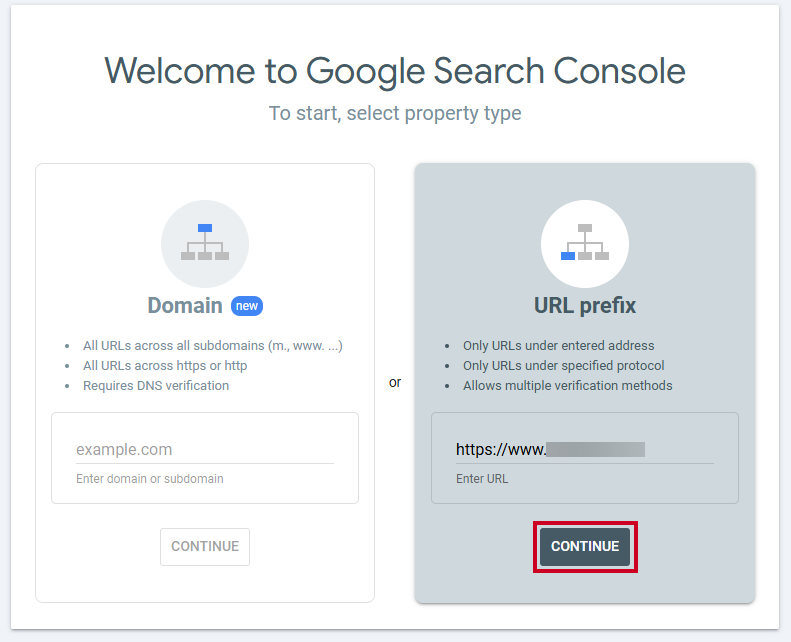
Task: Click "All URLs across all subdomains" bullet
Action: [213, 346]
